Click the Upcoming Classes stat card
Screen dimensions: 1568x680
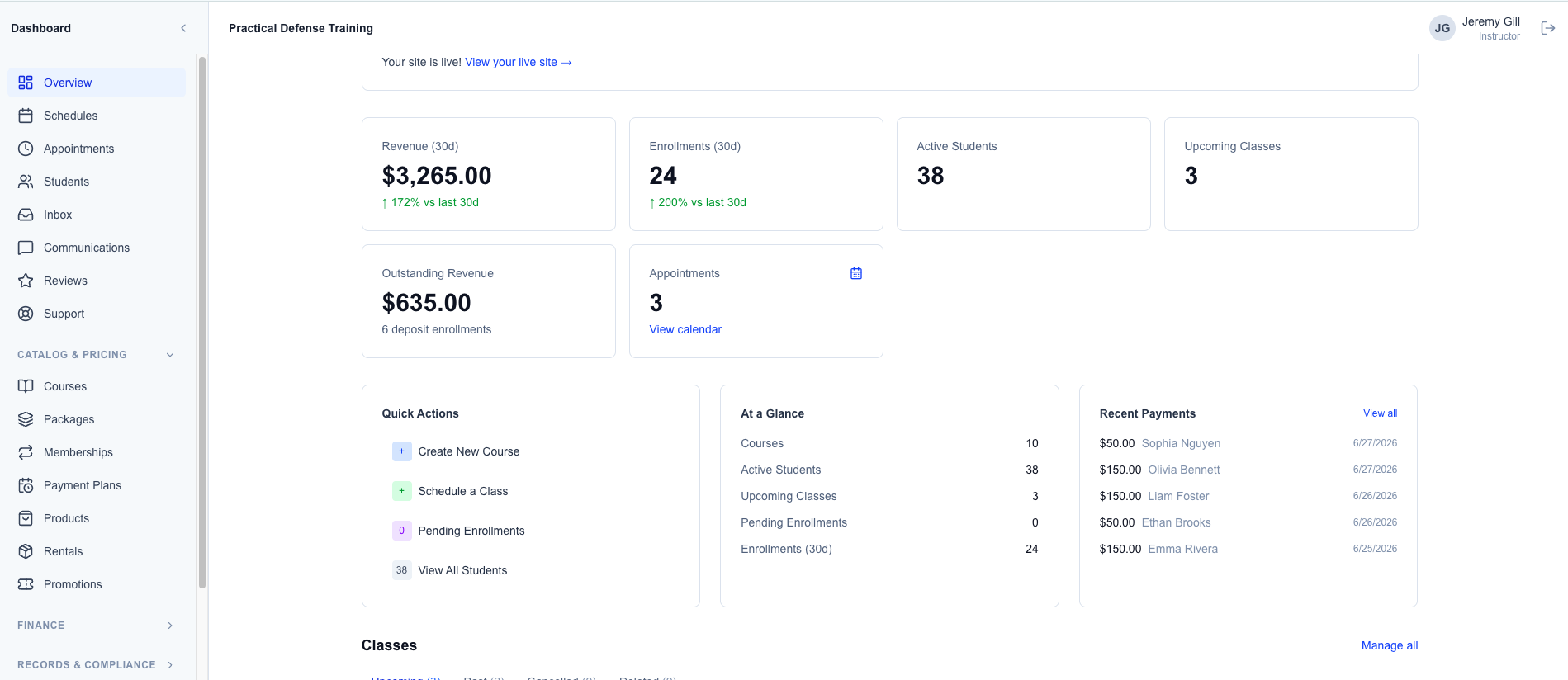pyautogui.click(x=1291, y=174)
